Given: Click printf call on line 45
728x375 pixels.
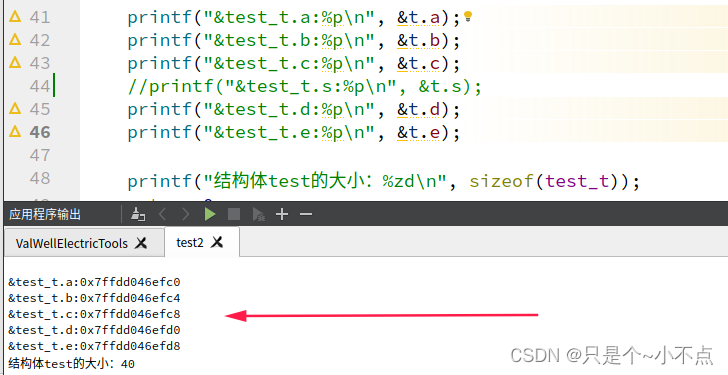Looking at the screenshot, I should (x=293, y=110).
